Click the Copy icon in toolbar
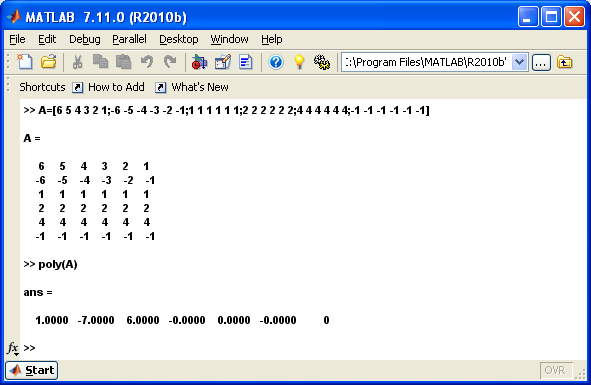This screenshot has height=385, width=591. [100, 62]
